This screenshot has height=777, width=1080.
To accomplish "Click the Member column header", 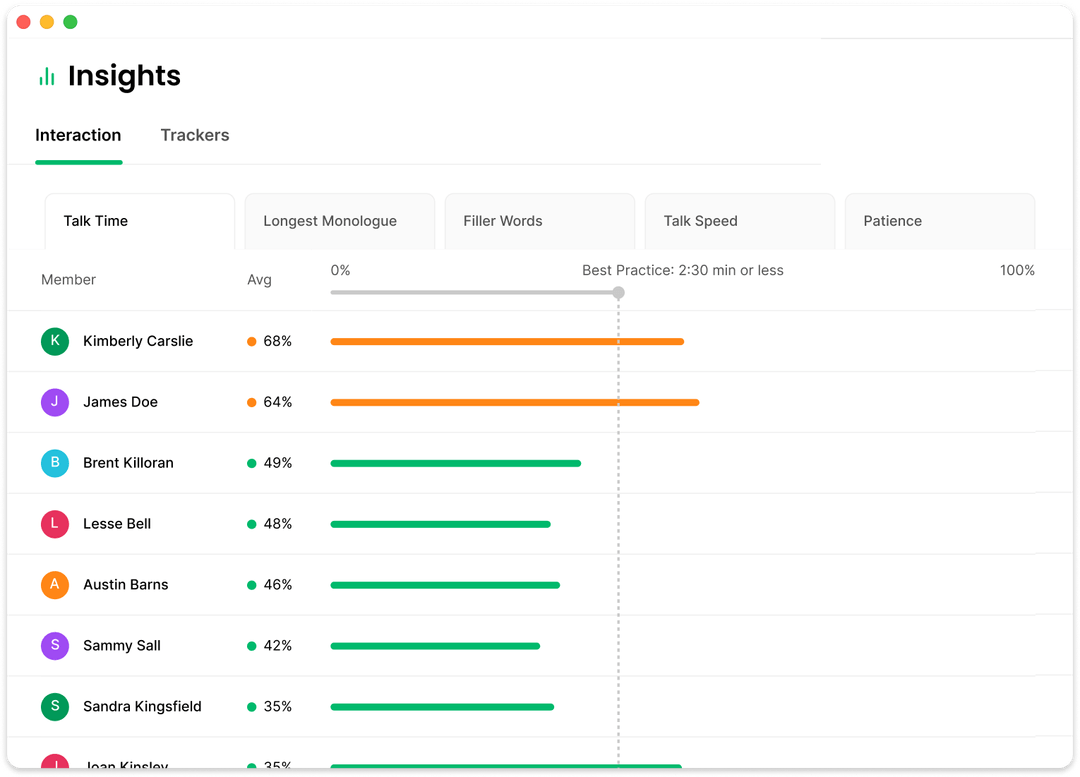I will tap(68, 280).
